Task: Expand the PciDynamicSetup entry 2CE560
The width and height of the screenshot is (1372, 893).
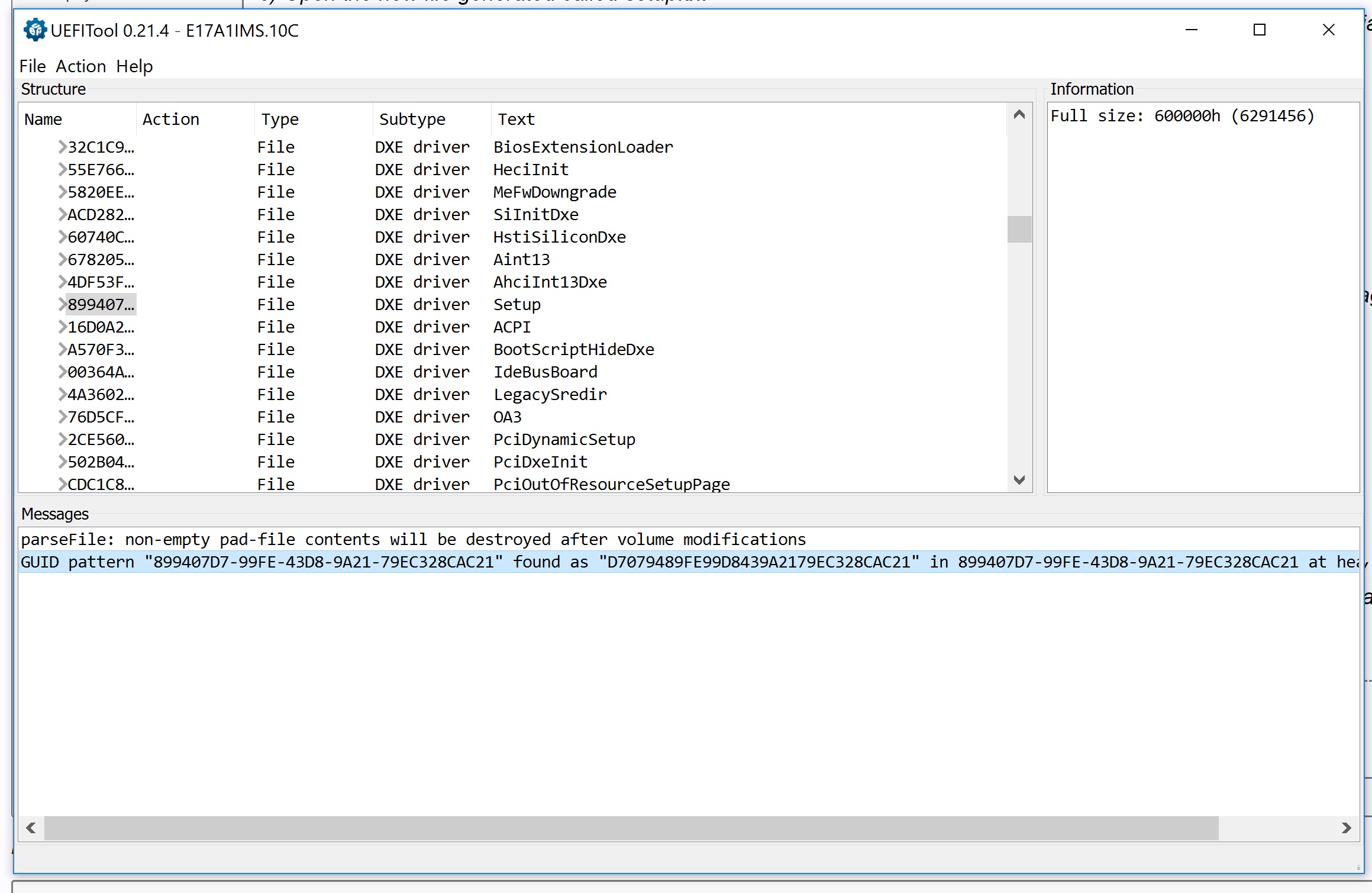Action: (x=62, y=439)
